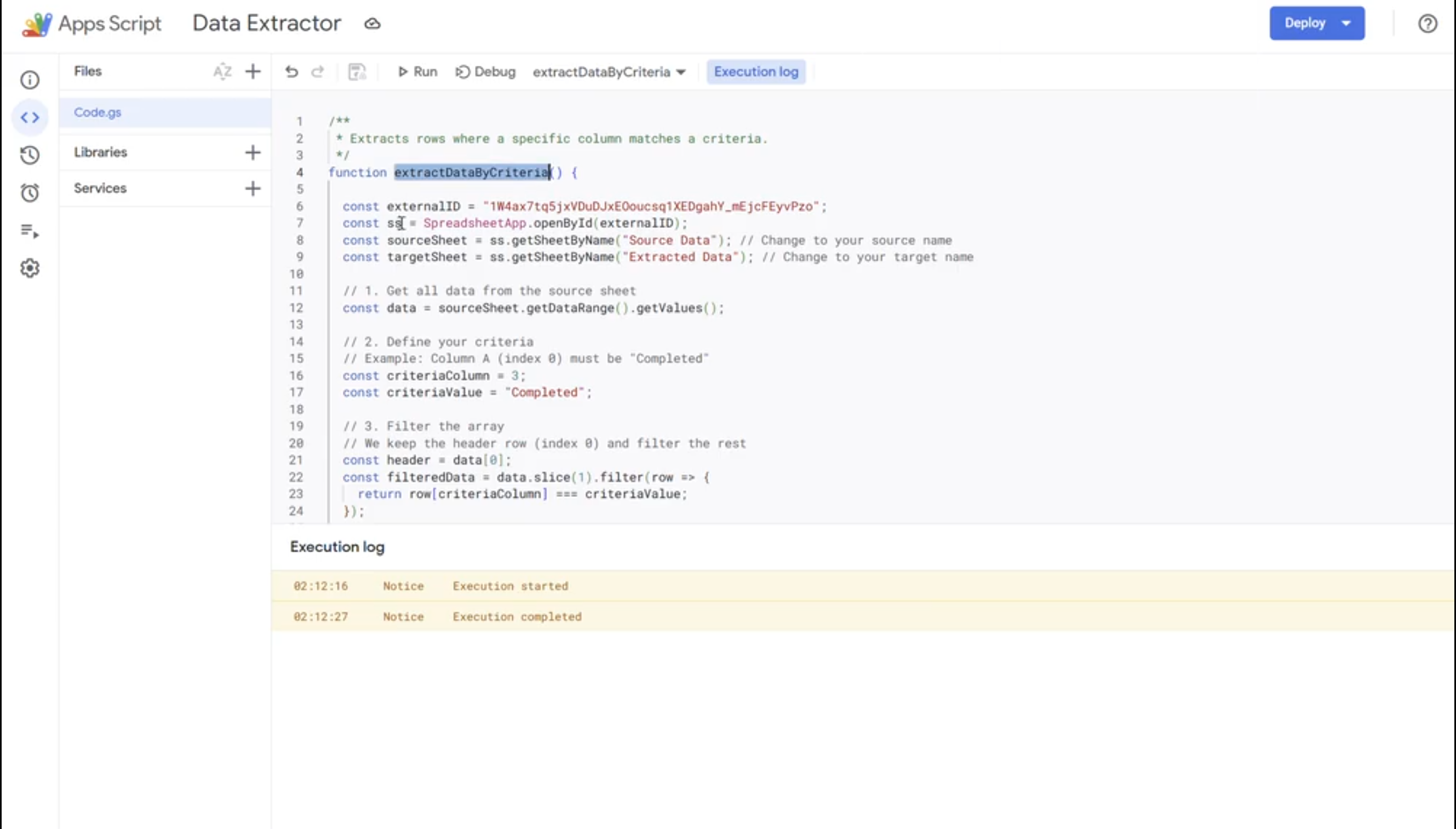This screenshot has width=1456, height=829.
Task: Add a library to the project
Action: pos(253,152)
